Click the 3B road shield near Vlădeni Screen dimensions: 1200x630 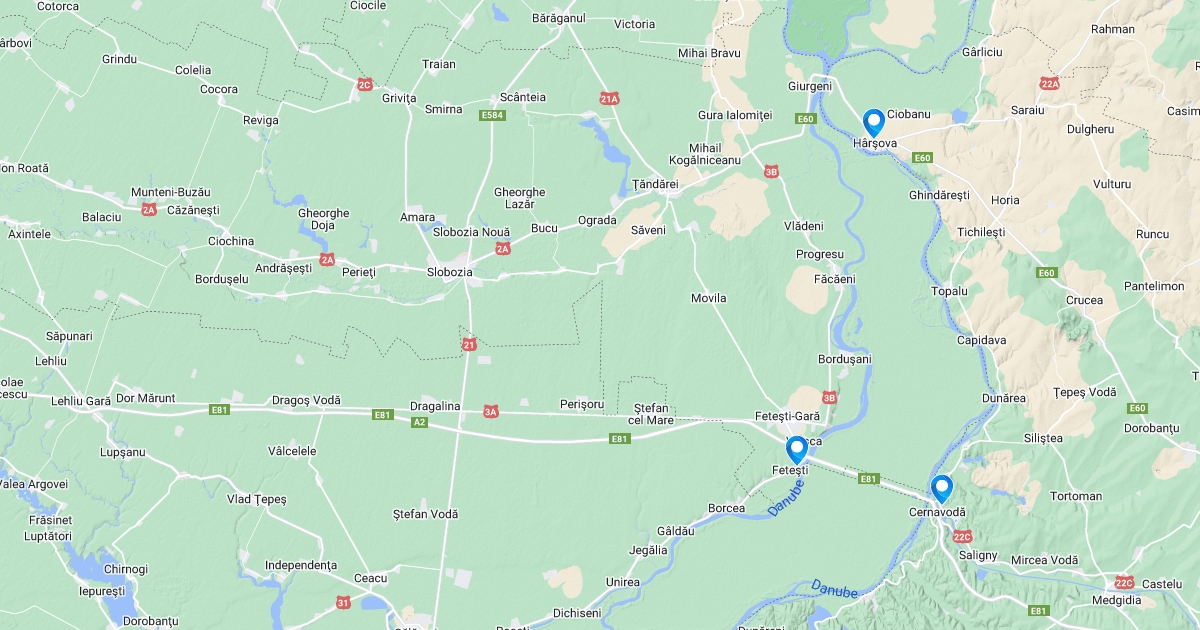(x=771, y=171)
